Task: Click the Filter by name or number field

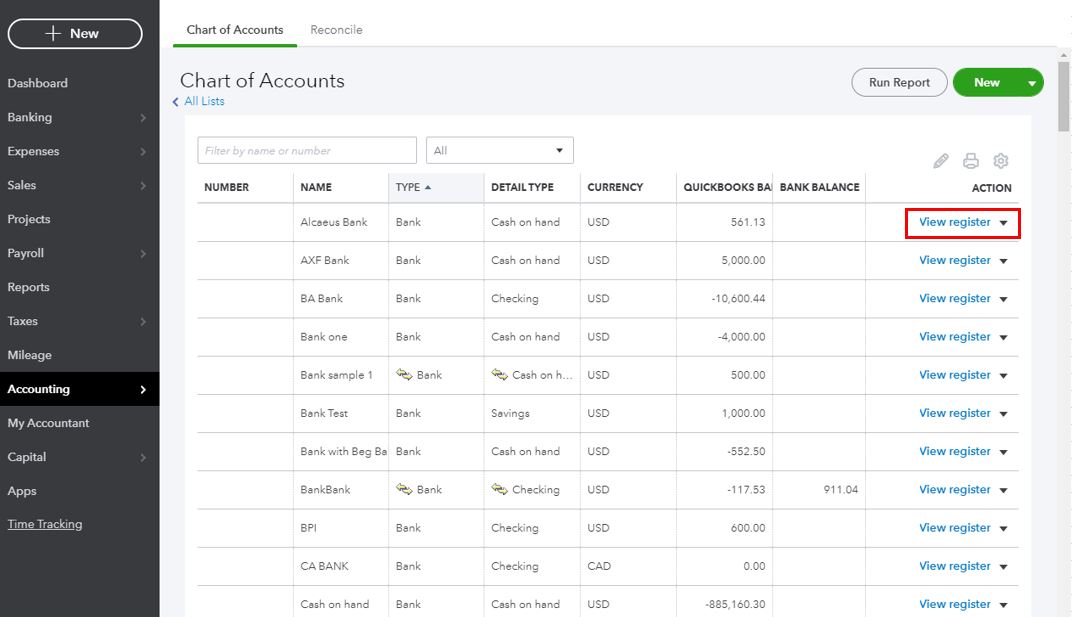Action: point(306,151)
